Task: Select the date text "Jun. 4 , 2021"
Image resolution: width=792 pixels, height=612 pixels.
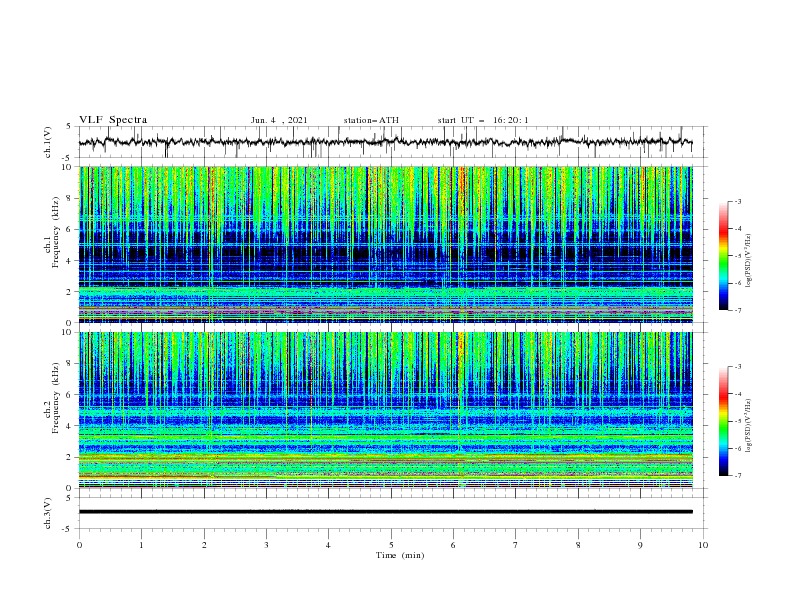Action: tap(279, 120)
